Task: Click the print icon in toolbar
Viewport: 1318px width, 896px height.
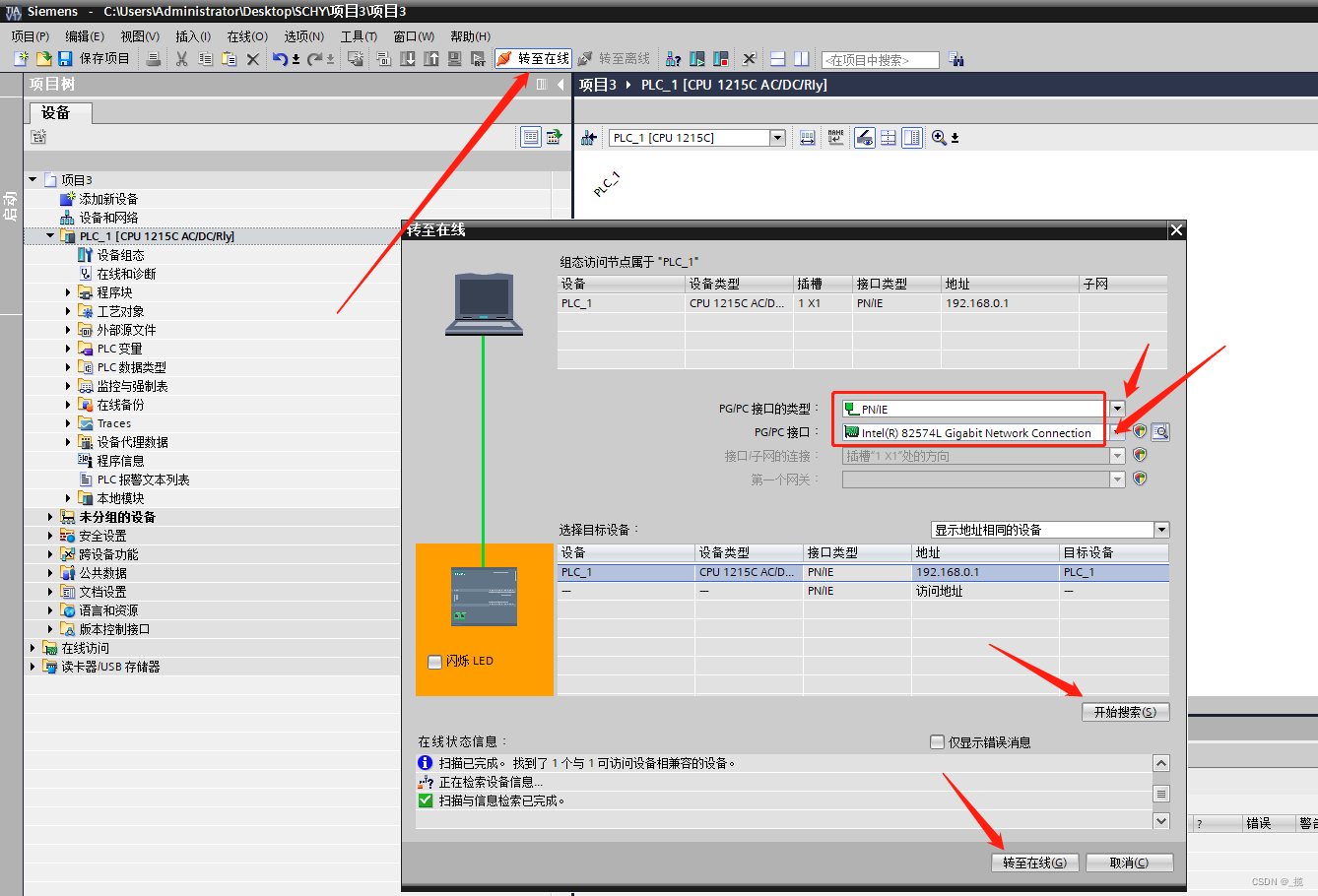Action: point(153,59)
